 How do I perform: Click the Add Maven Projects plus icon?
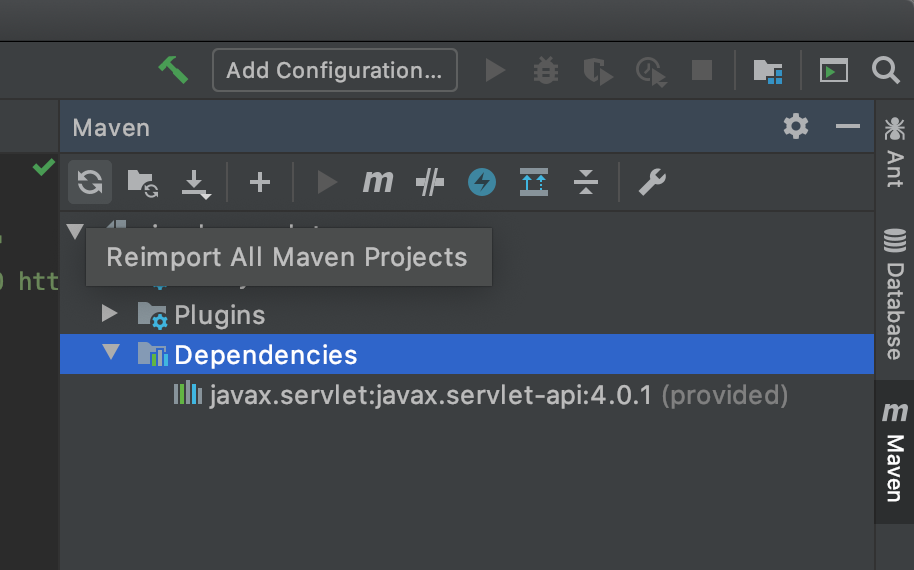point(259,182)
